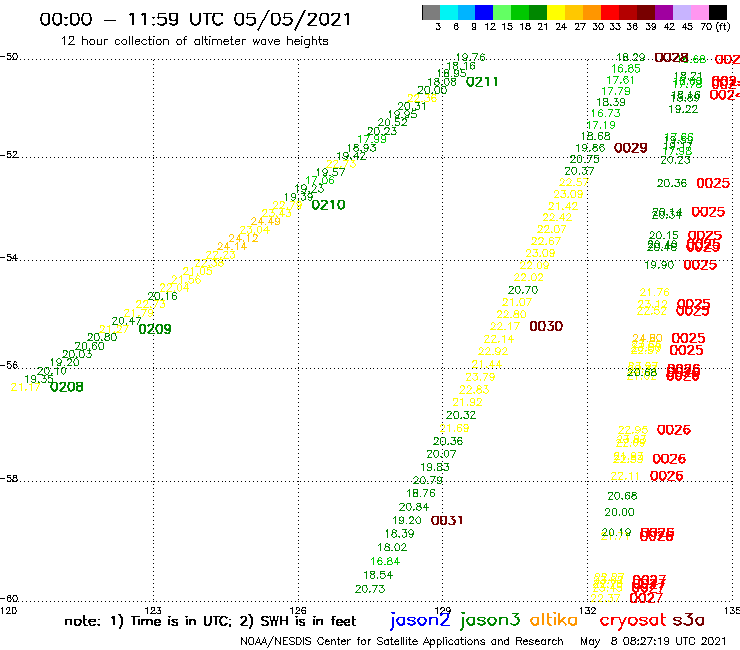The height and width of the screenshot is (650, 740).
Task: Click the pink swatch in the color scale
Action: coord(699,12)
